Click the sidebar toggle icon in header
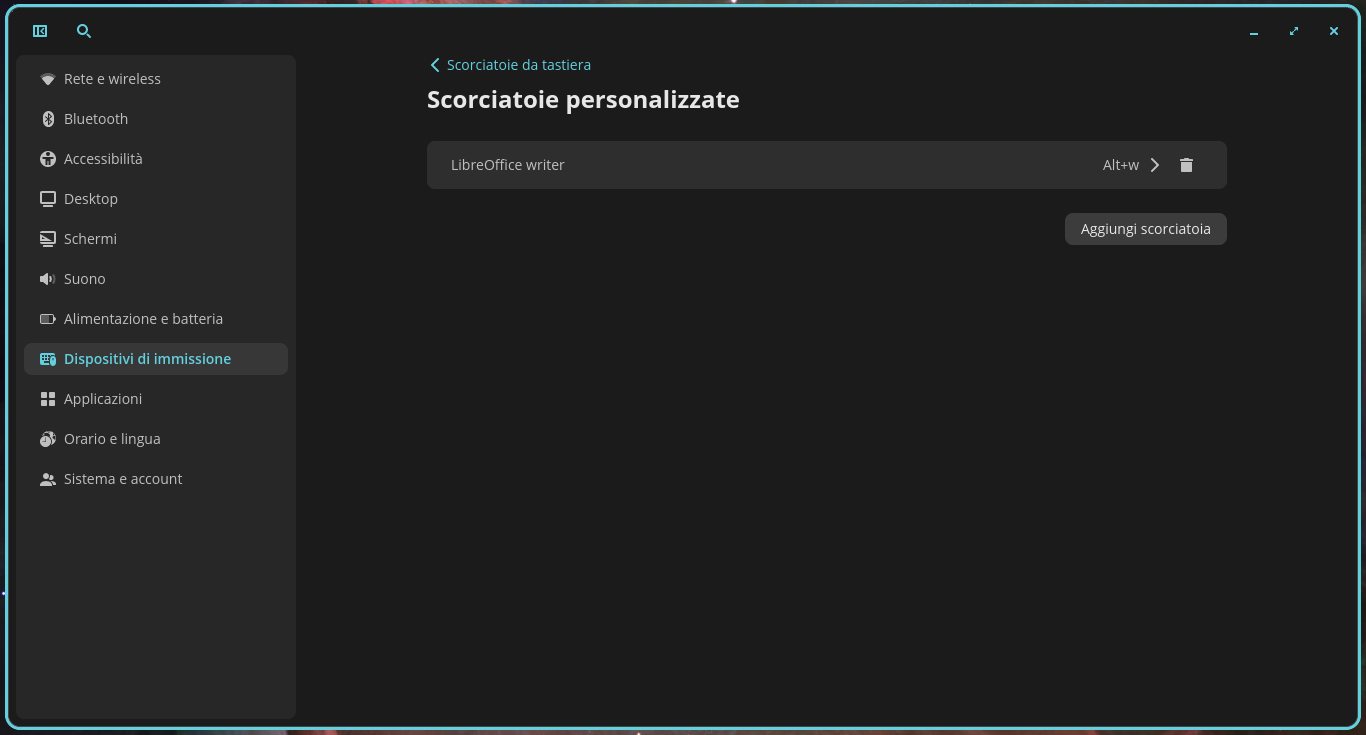The height and width of the screenshot is (735, 1366). 40,31
